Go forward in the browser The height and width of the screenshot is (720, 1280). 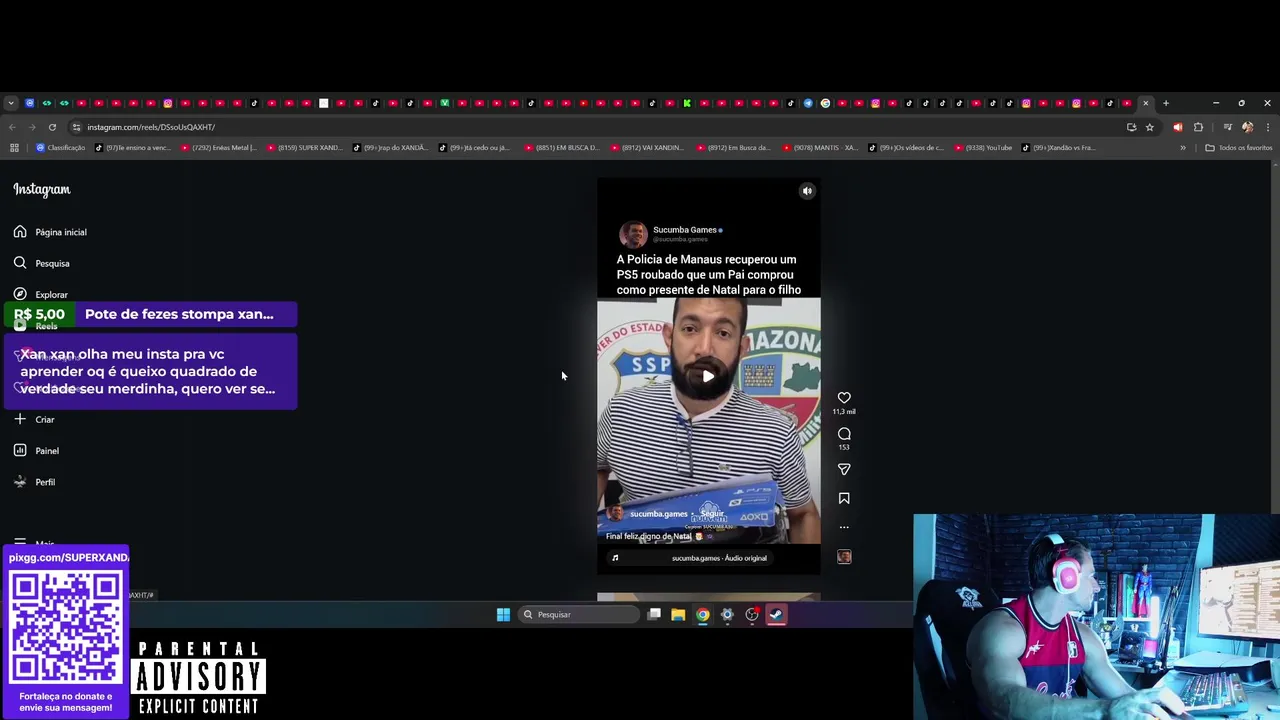(x=32, y=127)
